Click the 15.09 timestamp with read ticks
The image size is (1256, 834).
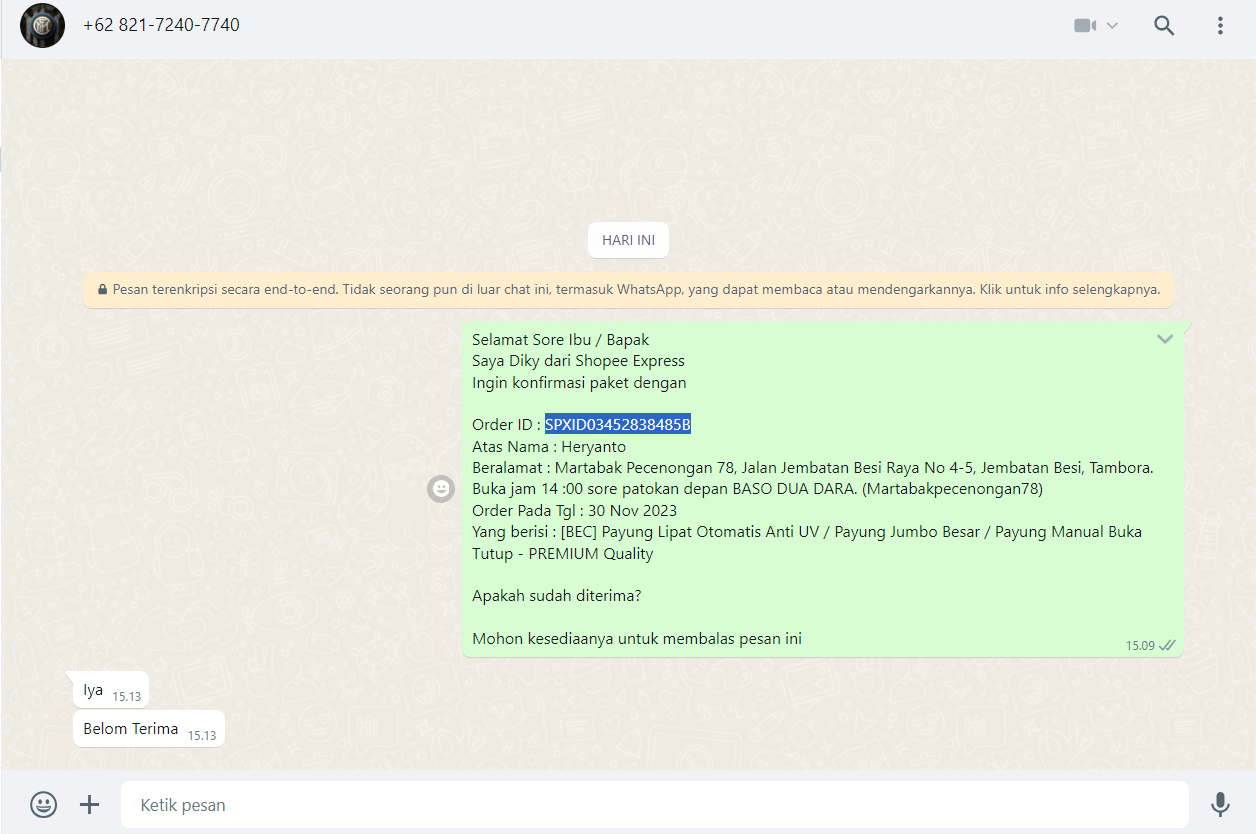[x=1151, y=645]
